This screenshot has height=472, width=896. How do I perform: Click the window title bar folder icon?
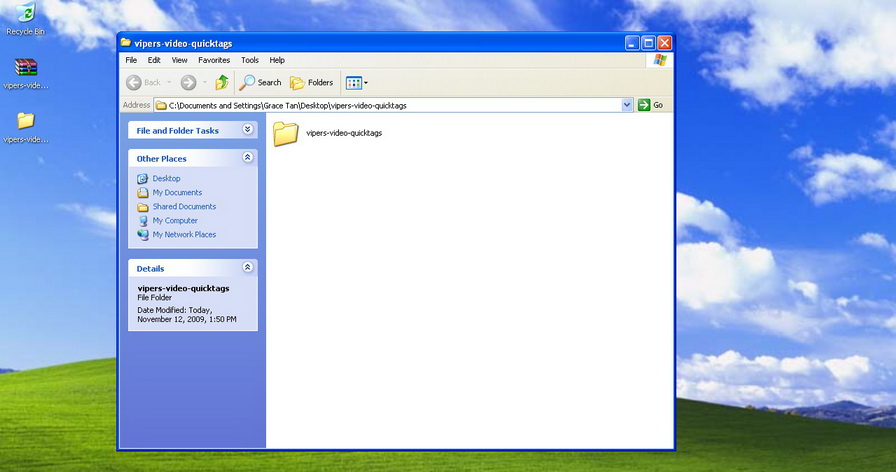pos(126,43)
